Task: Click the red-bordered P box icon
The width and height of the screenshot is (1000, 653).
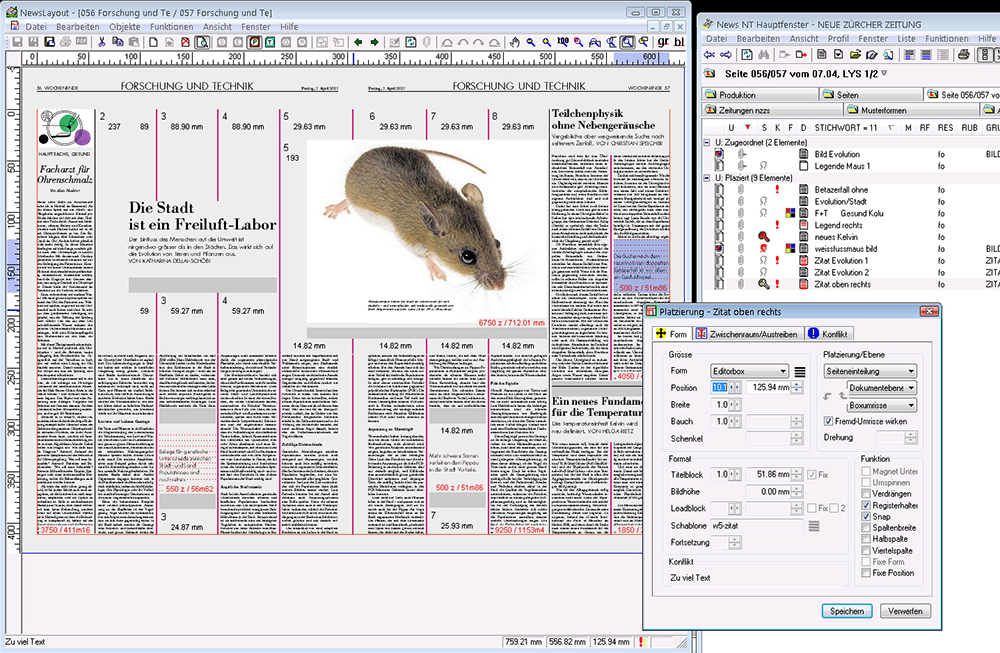Action: pyautogui.click(x=254, y=42)
